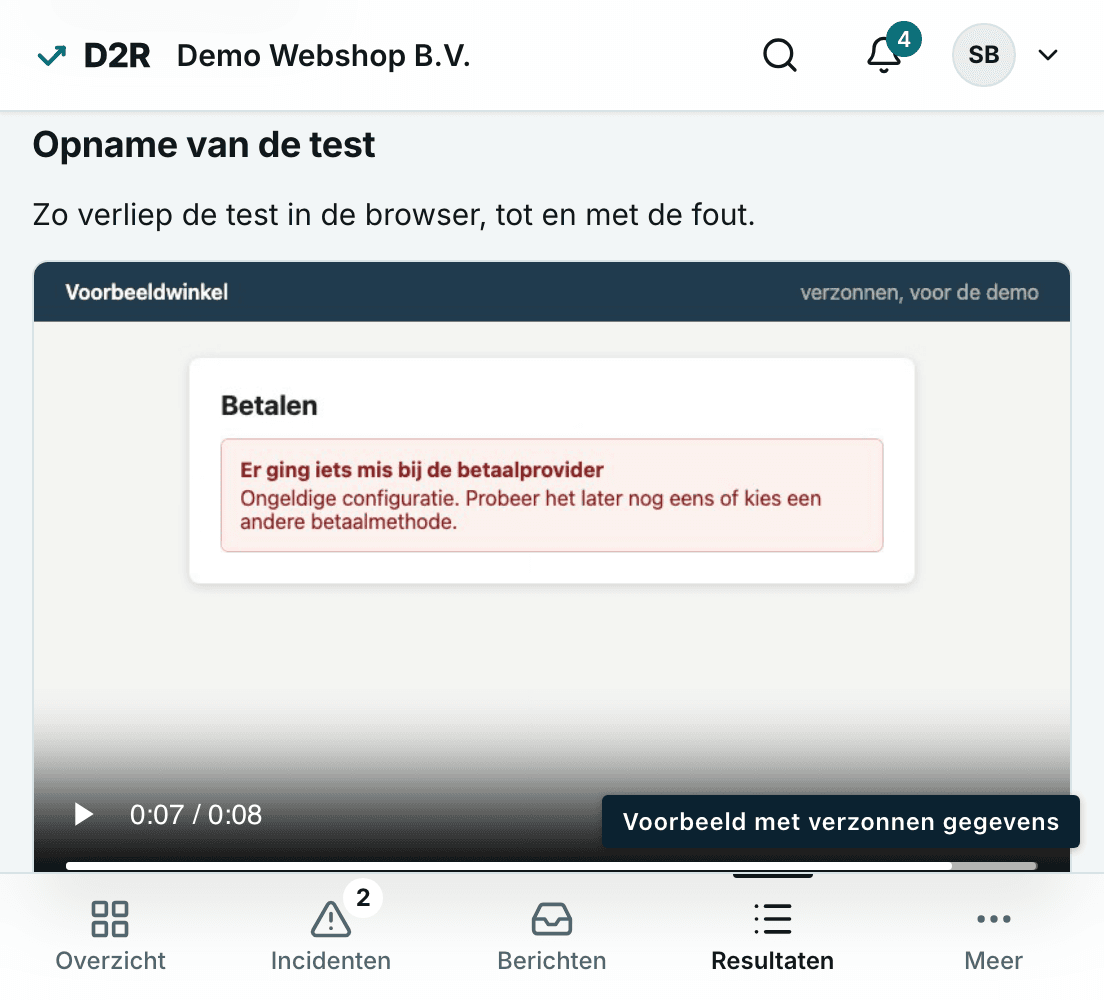
Task: Expand the account menu chevron
Action: coord(1048,55)
